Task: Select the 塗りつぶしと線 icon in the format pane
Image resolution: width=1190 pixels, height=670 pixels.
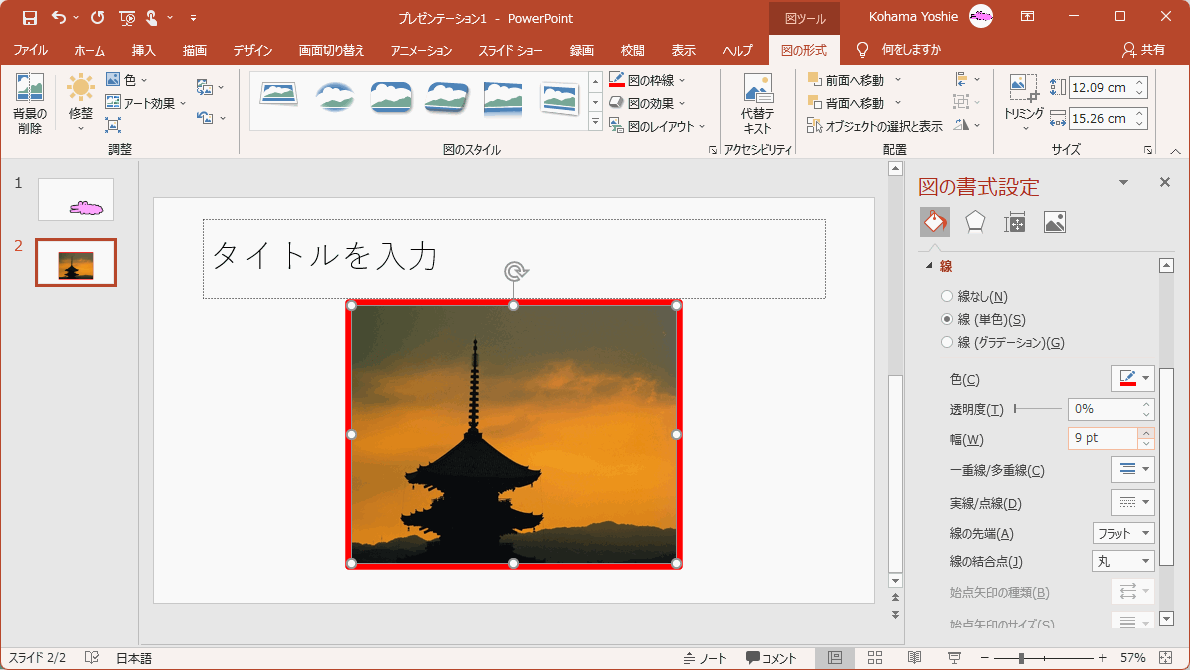Action: [934, 222]
